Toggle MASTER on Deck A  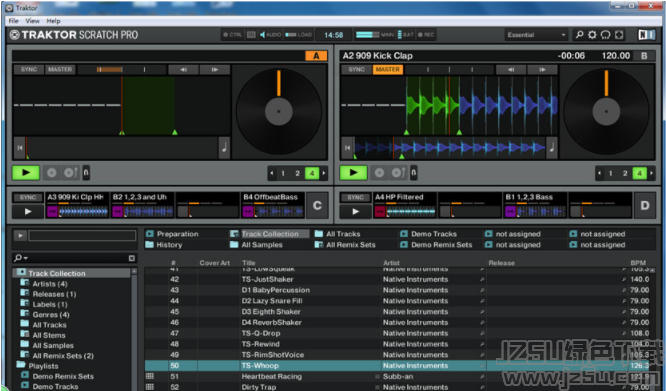60,69
